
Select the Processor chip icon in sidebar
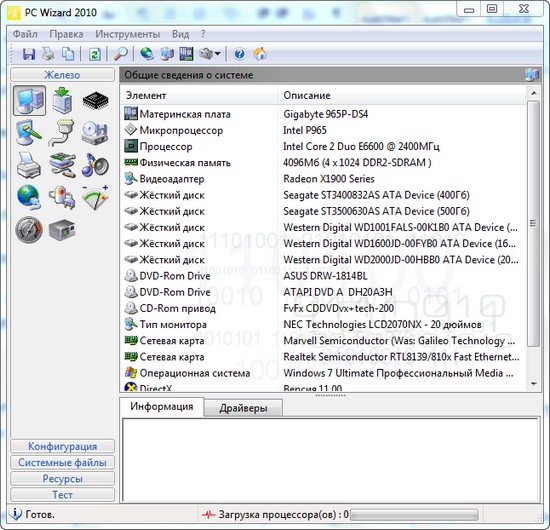tap(95, 101)
